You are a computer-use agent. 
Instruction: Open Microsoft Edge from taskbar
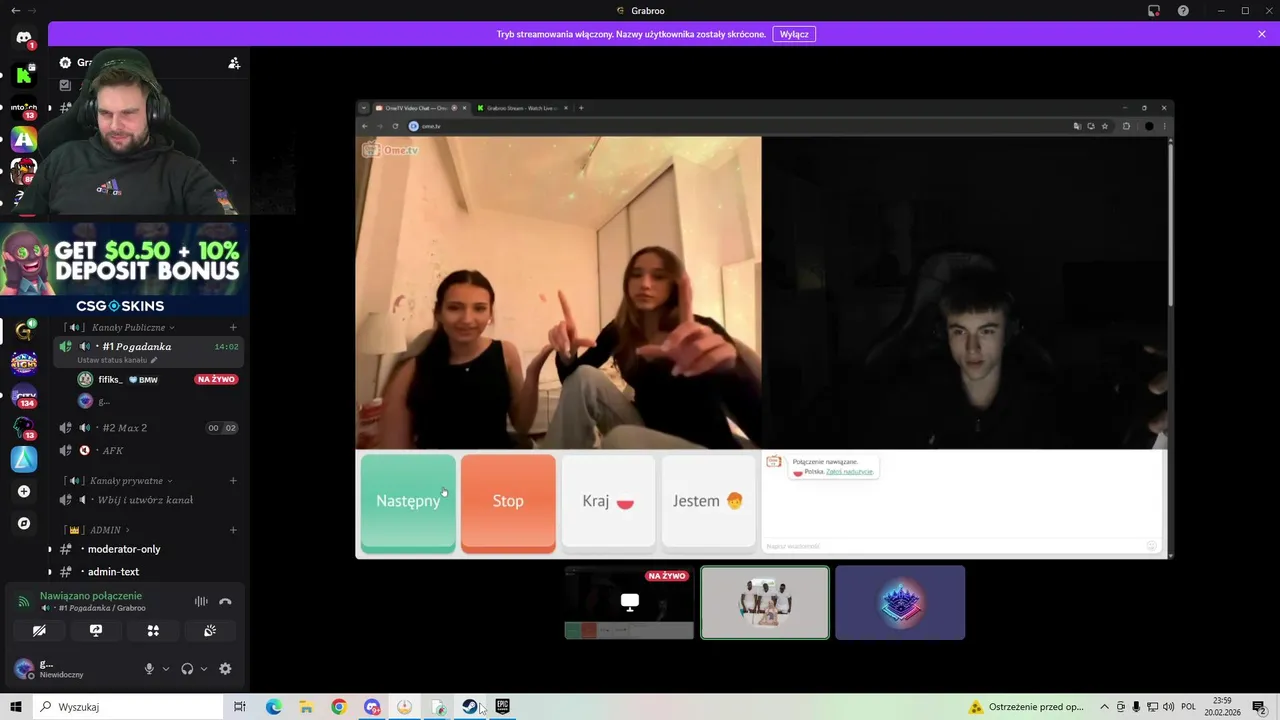coord(273,707)
